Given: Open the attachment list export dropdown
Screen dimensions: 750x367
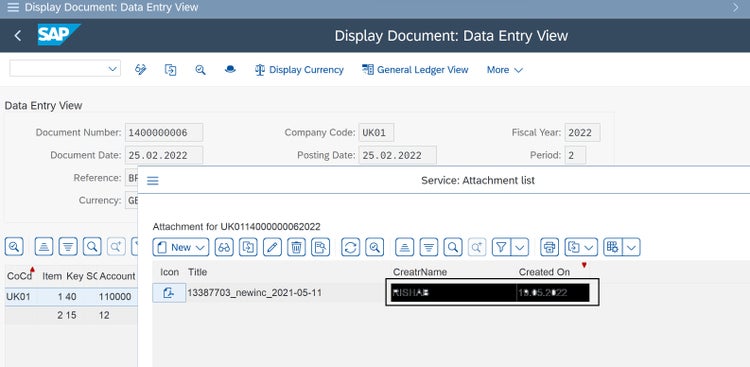Looking at the screenshot, I should [581, 247].
